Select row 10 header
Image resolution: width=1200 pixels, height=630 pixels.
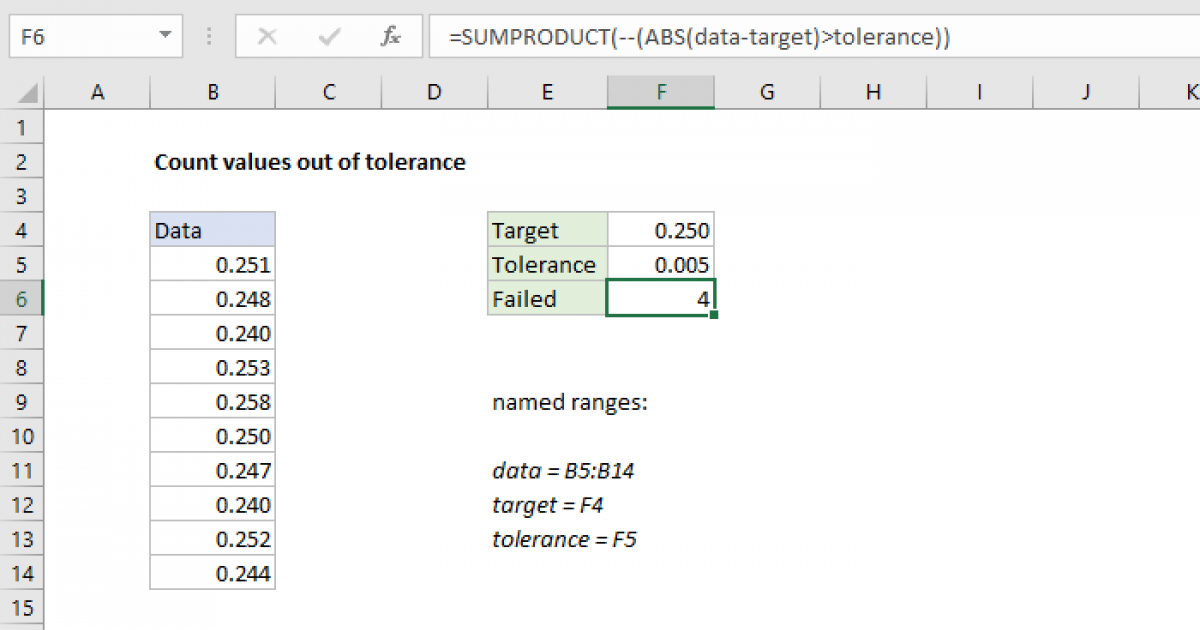(23, 436)
